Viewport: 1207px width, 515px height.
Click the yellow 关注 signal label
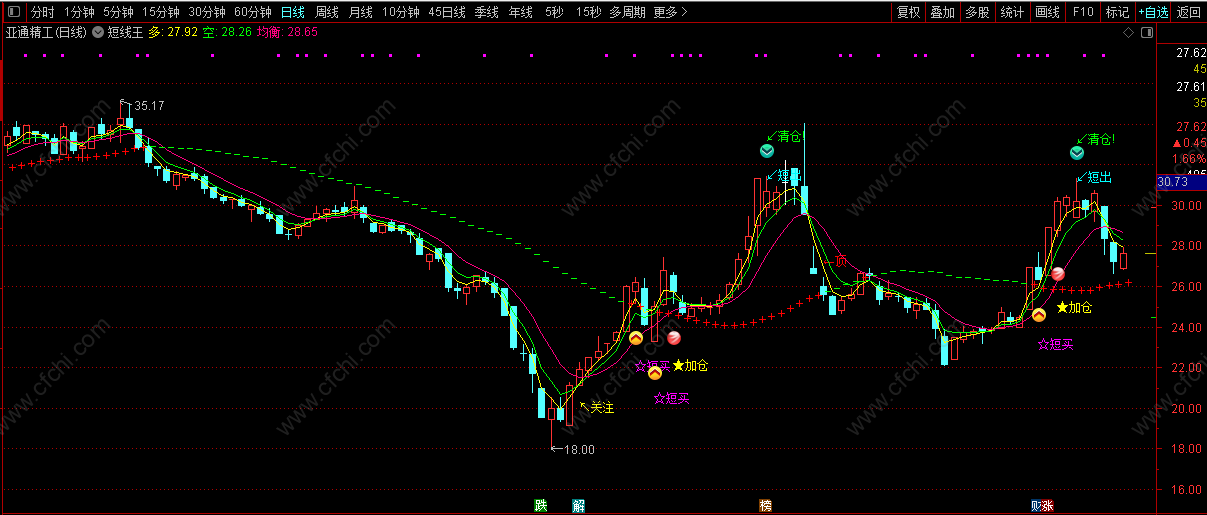tap(602, 407)
